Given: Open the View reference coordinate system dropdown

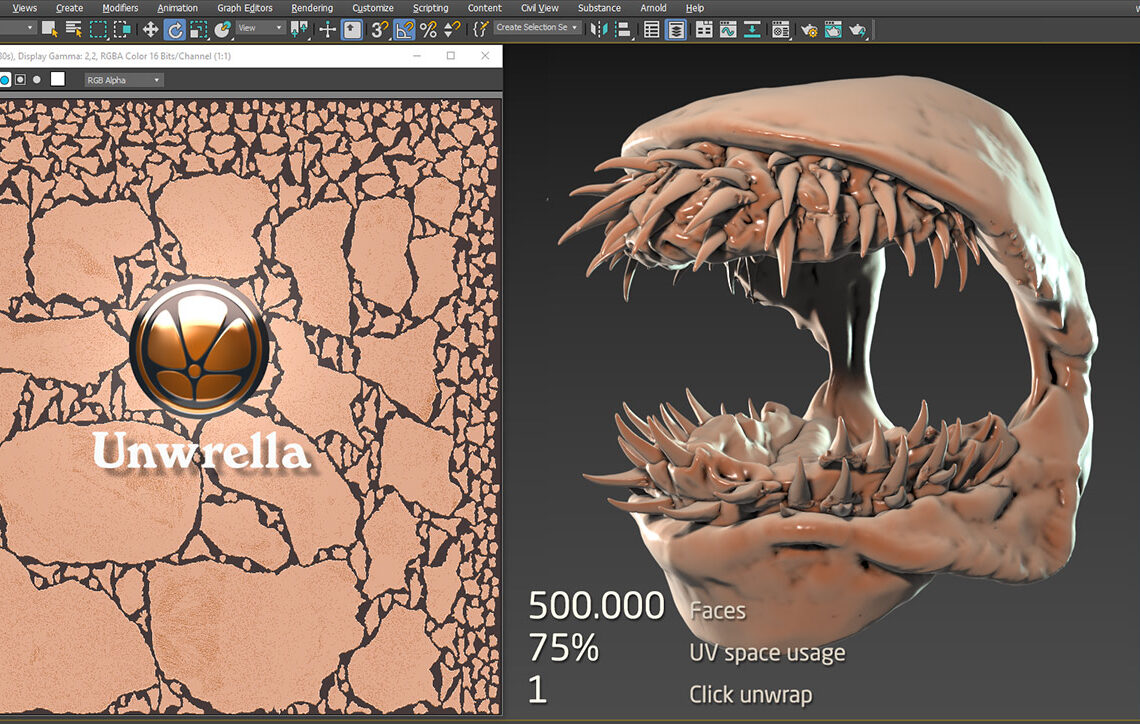Looking at the screenshot, I should click(x=258, y=29).
